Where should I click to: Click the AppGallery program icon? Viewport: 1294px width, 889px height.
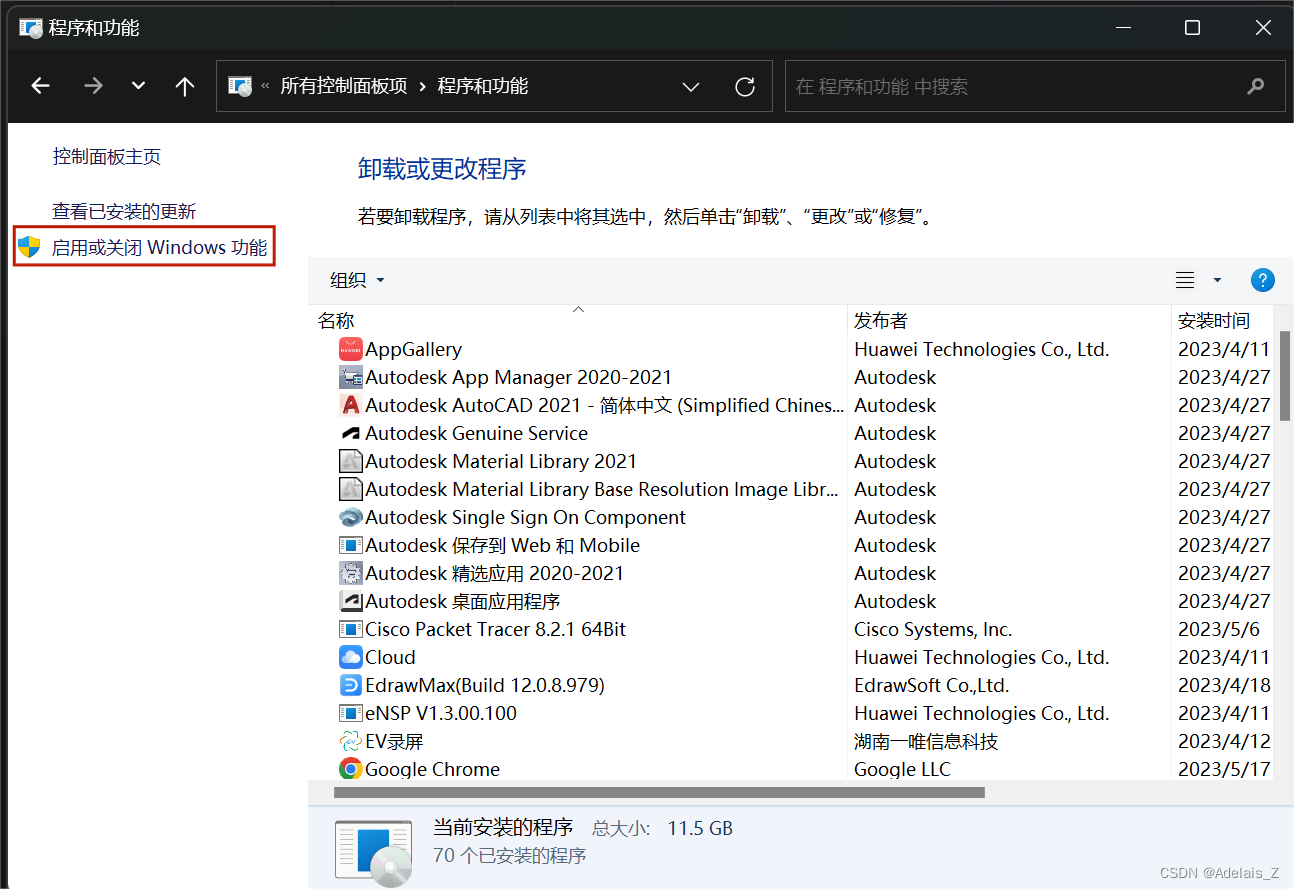tap(350, 349)
